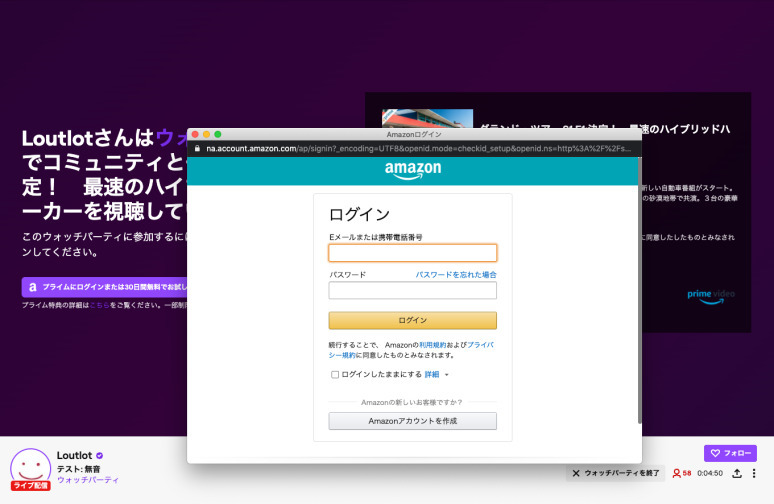
Task: Minimize the Amazon login popup window
Action: (206, 134)
